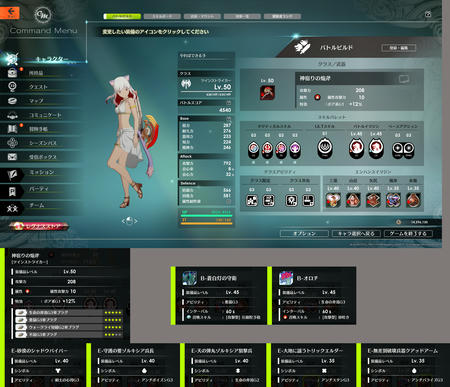The image size is (450, 387).
Task: Click the fifth Lv.35 enhance imagine icon
Action: pyautogui.click(x=413, y=200)
